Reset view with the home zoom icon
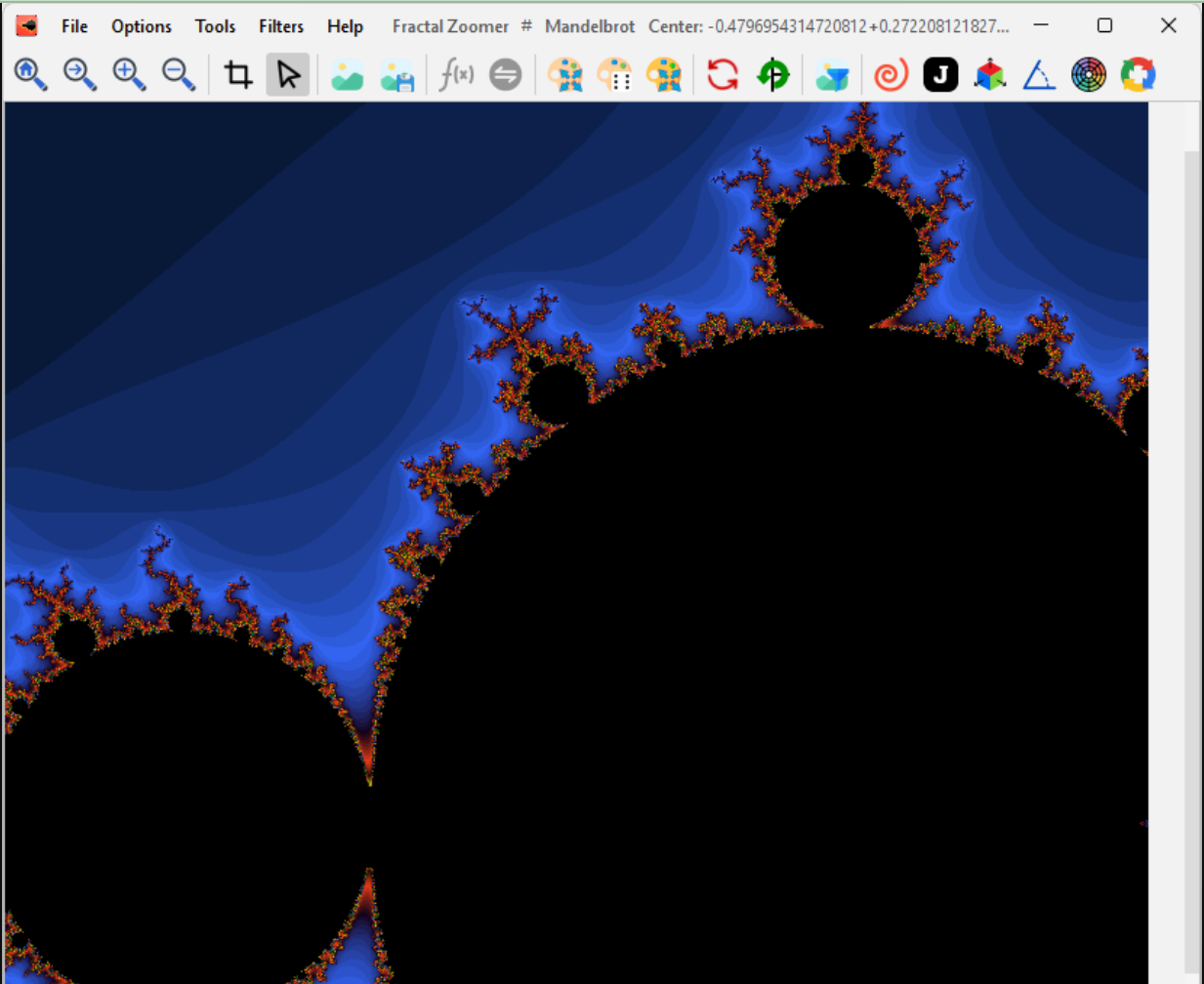 30,73
